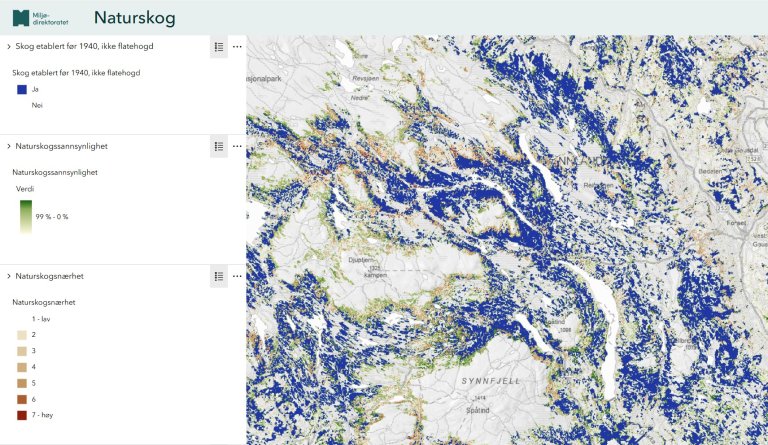Open more options menu for Naturskogsnærhet
This screenshot has height=445, width=768.
(x=237, y=276)
